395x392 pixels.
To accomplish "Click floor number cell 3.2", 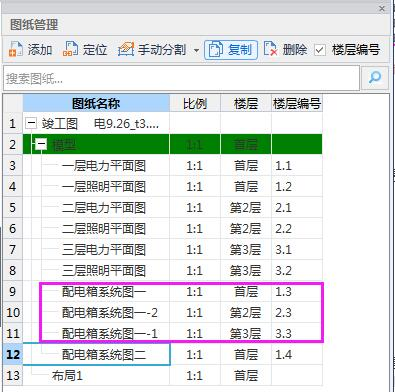I will click(297, 271).
